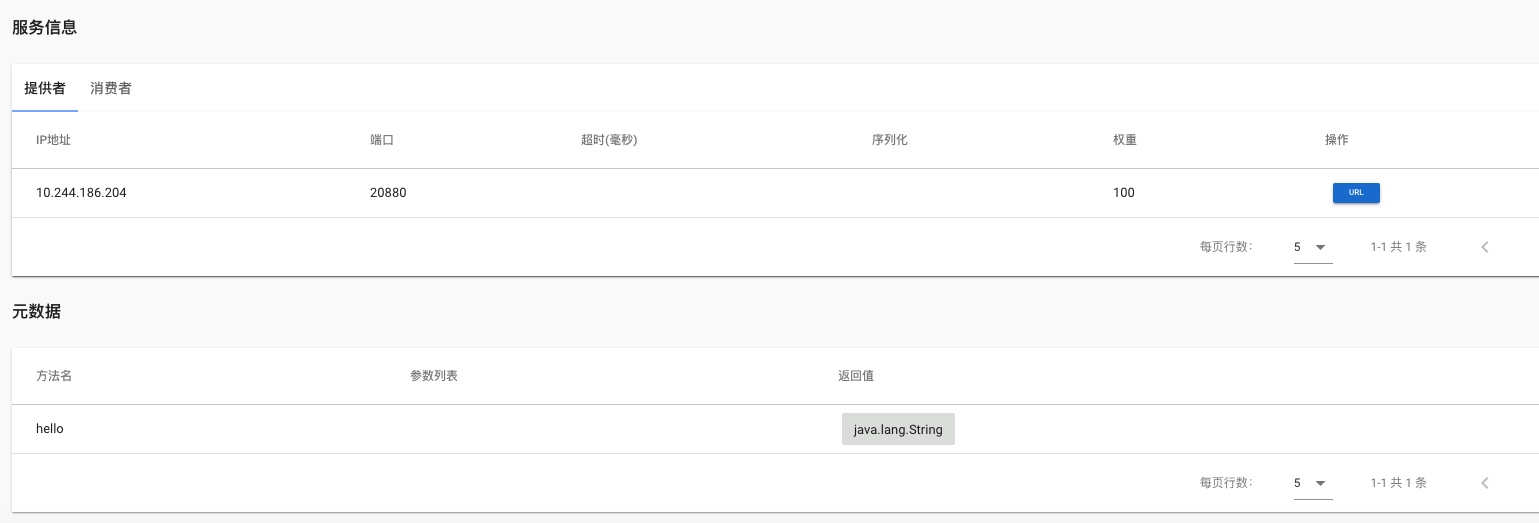Click the java.lang.String return type chip

[898, 429]
